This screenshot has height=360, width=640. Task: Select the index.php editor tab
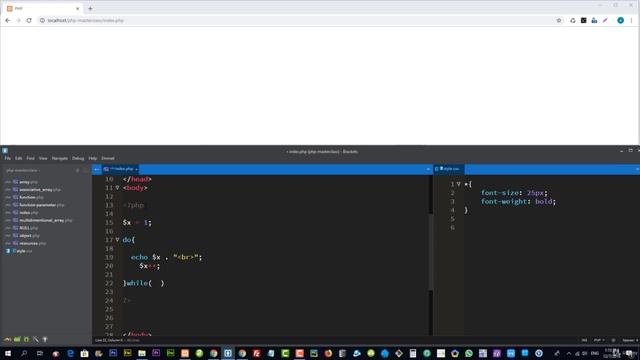tap(121, 169)
